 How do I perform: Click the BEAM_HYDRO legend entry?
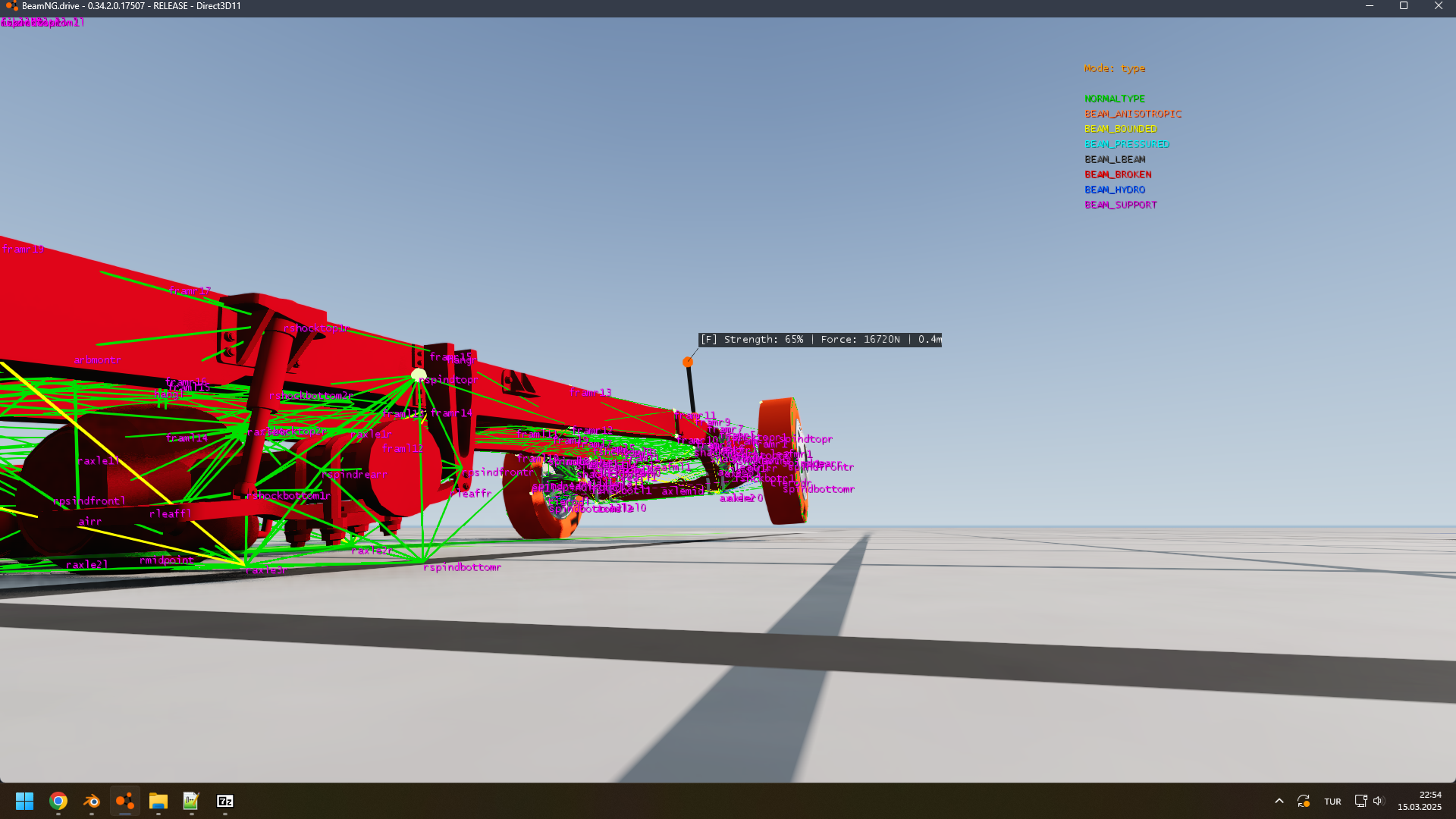(1115, 190)
